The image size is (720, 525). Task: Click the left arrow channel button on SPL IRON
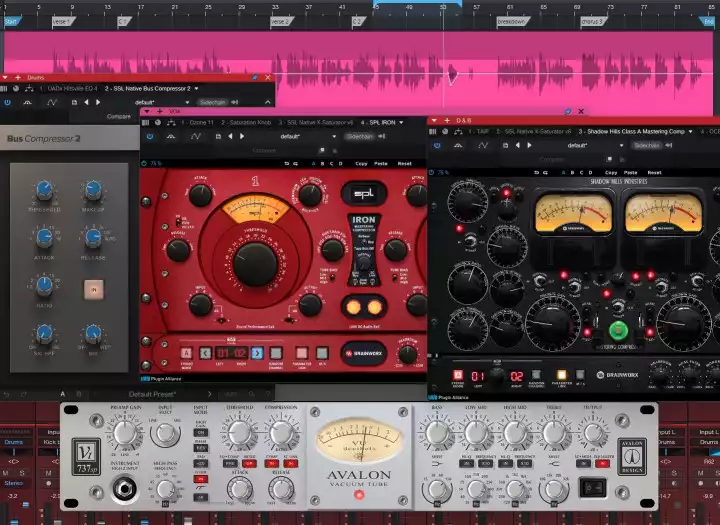[205, 353]
